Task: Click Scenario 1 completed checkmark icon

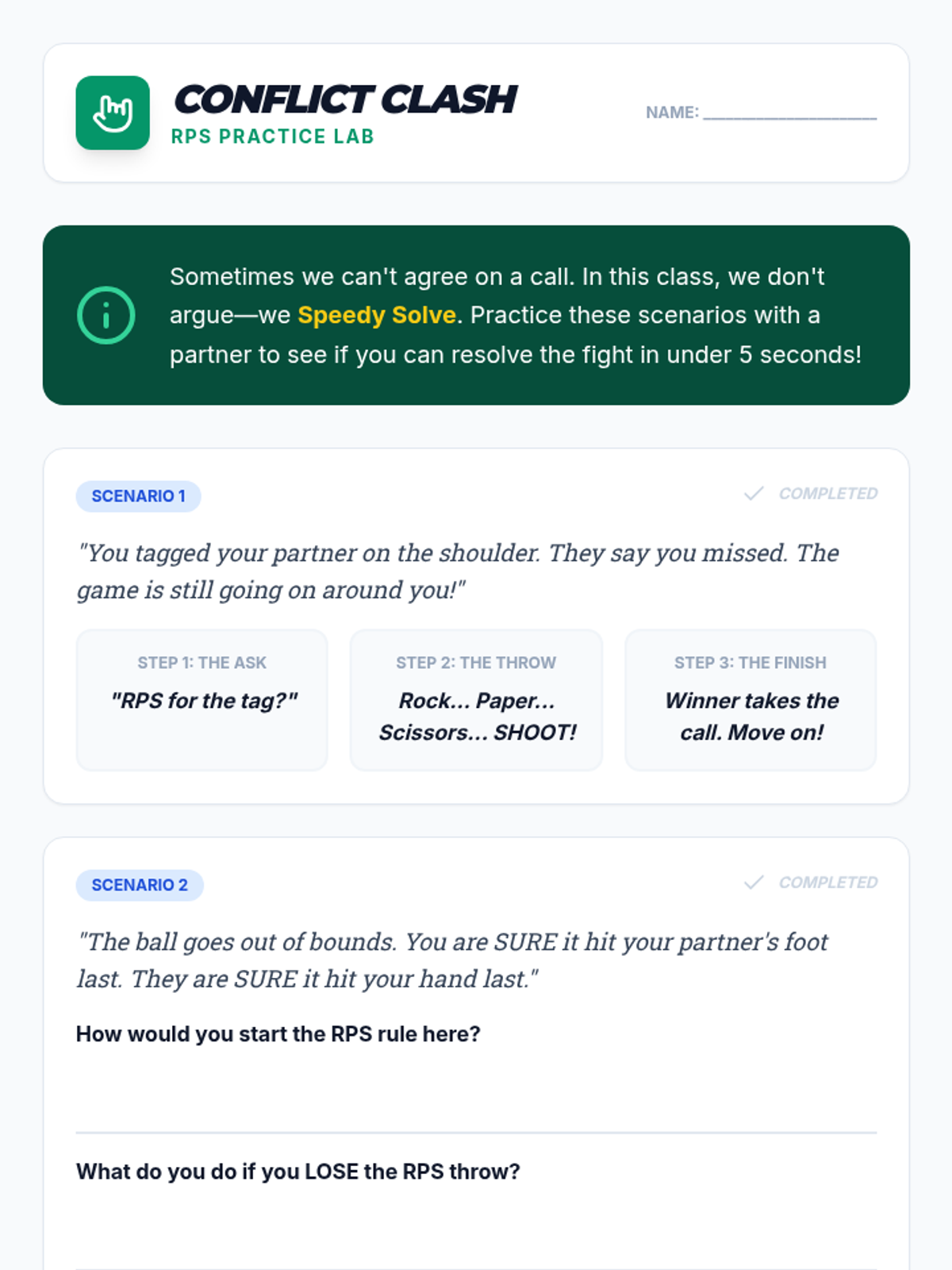Action: 754,494
